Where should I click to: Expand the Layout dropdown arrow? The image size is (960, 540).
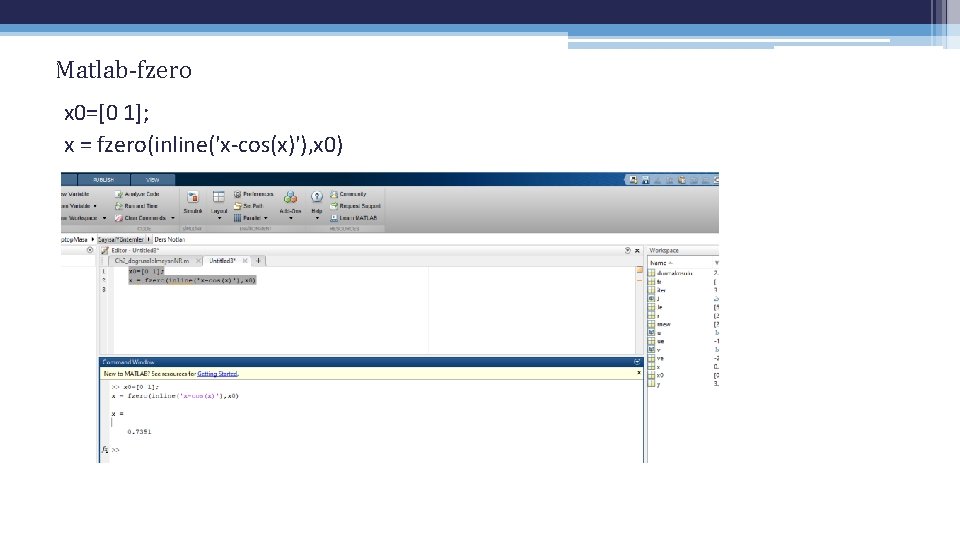(x=219, y=219)
